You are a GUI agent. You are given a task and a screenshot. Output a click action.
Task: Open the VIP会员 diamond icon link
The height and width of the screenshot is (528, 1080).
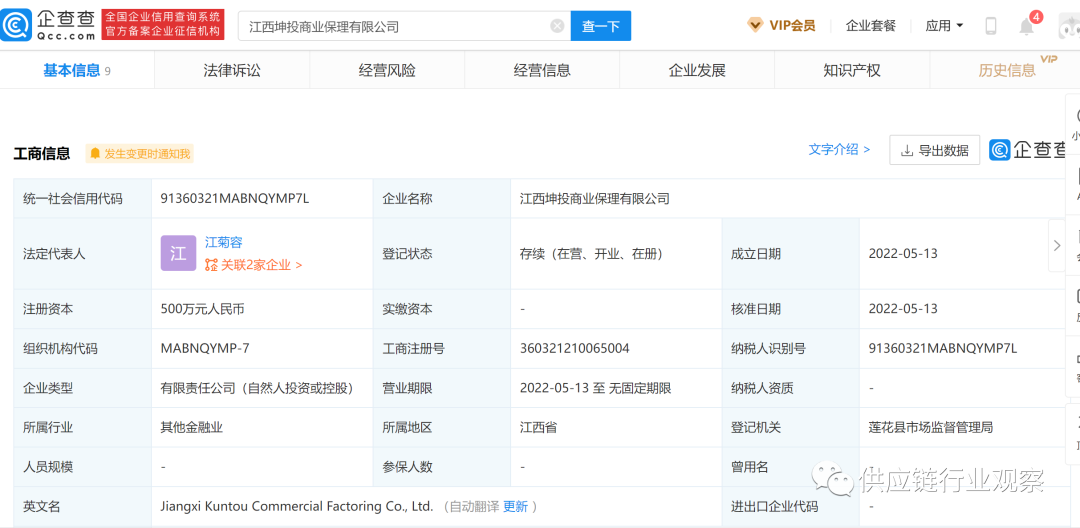point(755,25)
